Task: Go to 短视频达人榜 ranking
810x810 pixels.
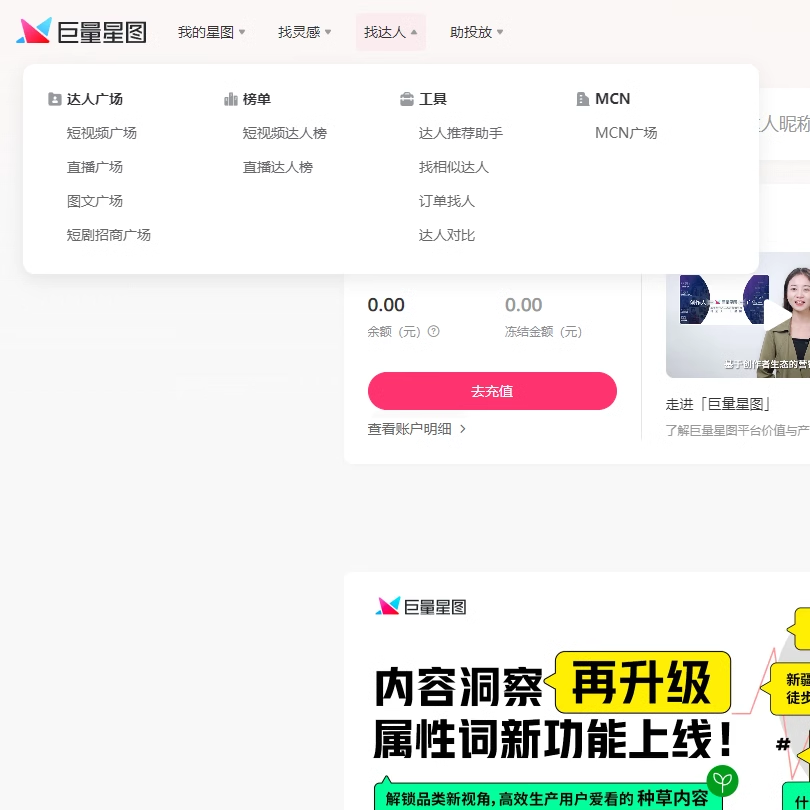Action: click(x=285, y=133)
